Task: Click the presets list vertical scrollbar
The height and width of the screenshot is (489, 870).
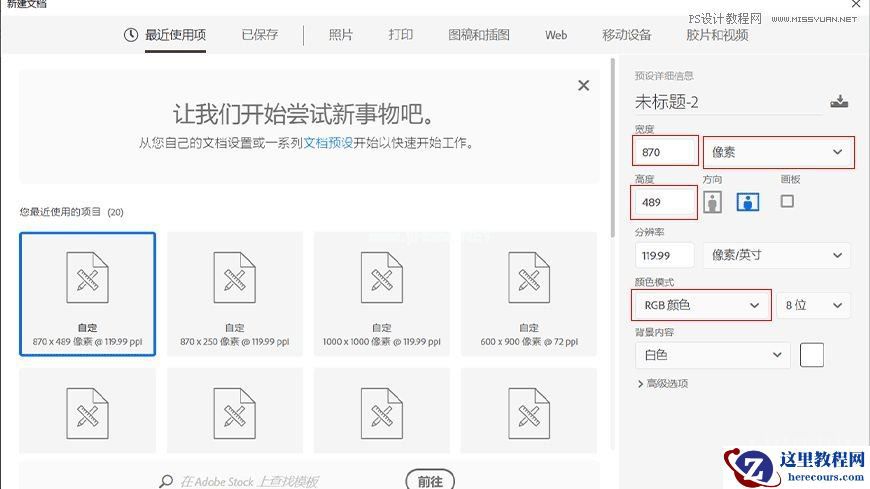Action: pyautogui.click(x=613, y=148)
